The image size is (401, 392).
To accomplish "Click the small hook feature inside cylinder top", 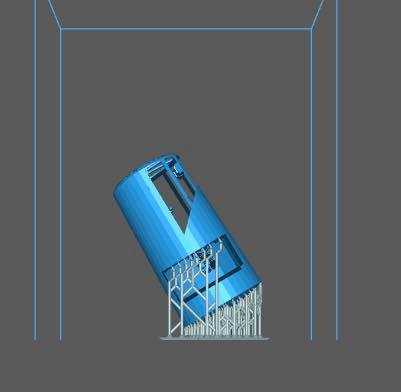I will point(178,171).
